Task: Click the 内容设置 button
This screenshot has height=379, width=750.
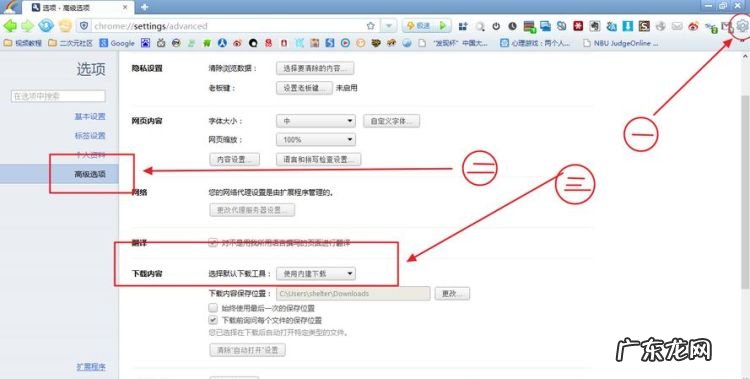Action: 234,159
